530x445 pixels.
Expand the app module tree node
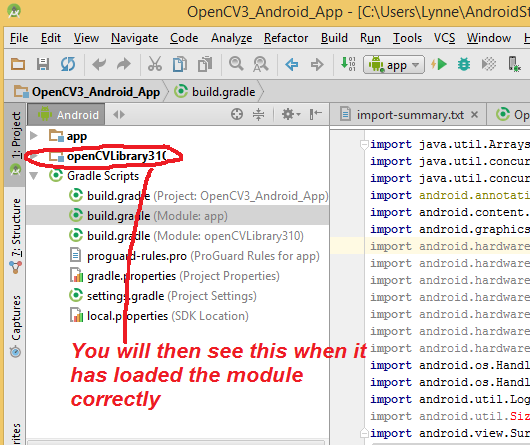33,136
